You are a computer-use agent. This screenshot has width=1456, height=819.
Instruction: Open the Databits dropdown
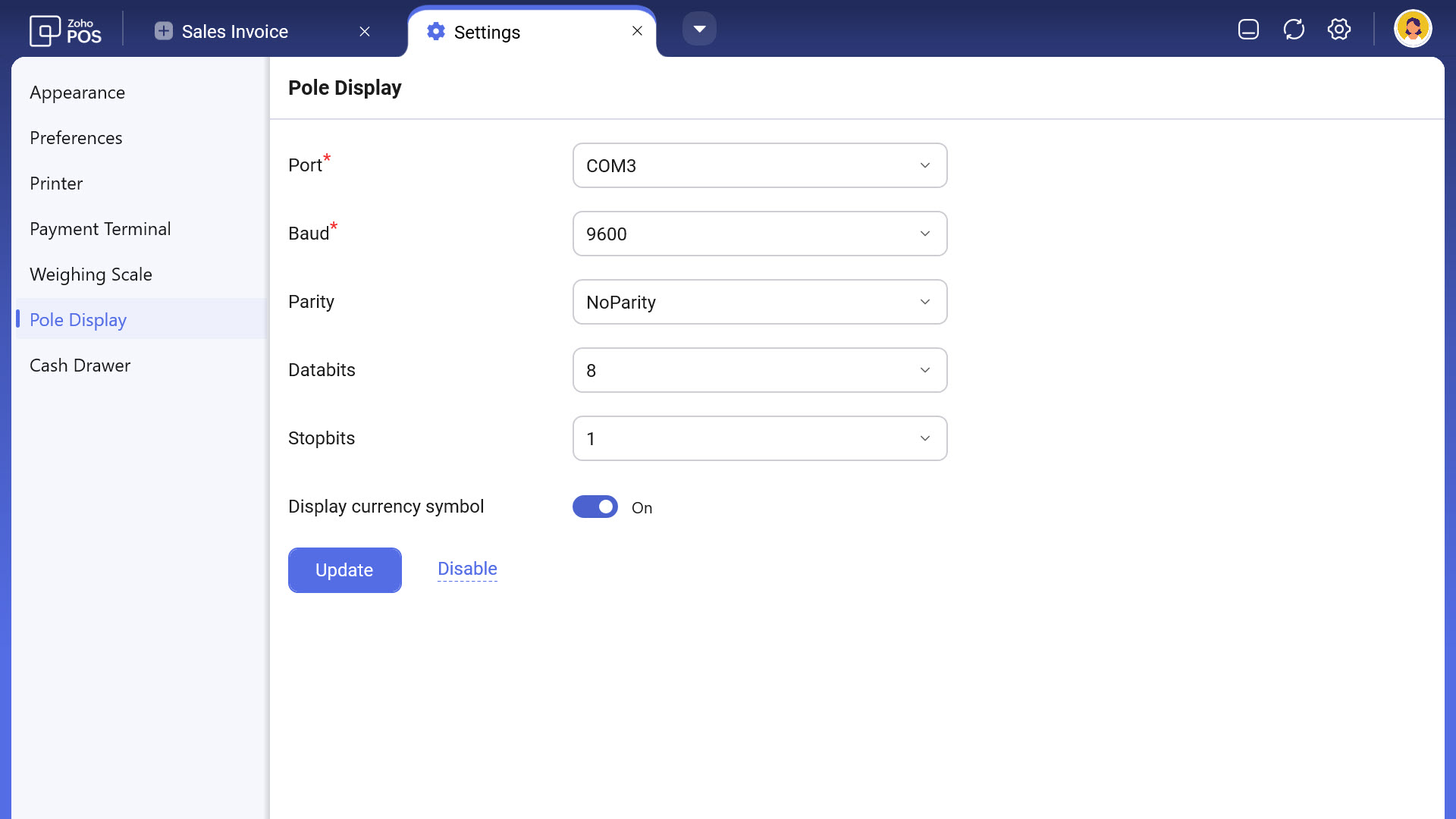760,370
